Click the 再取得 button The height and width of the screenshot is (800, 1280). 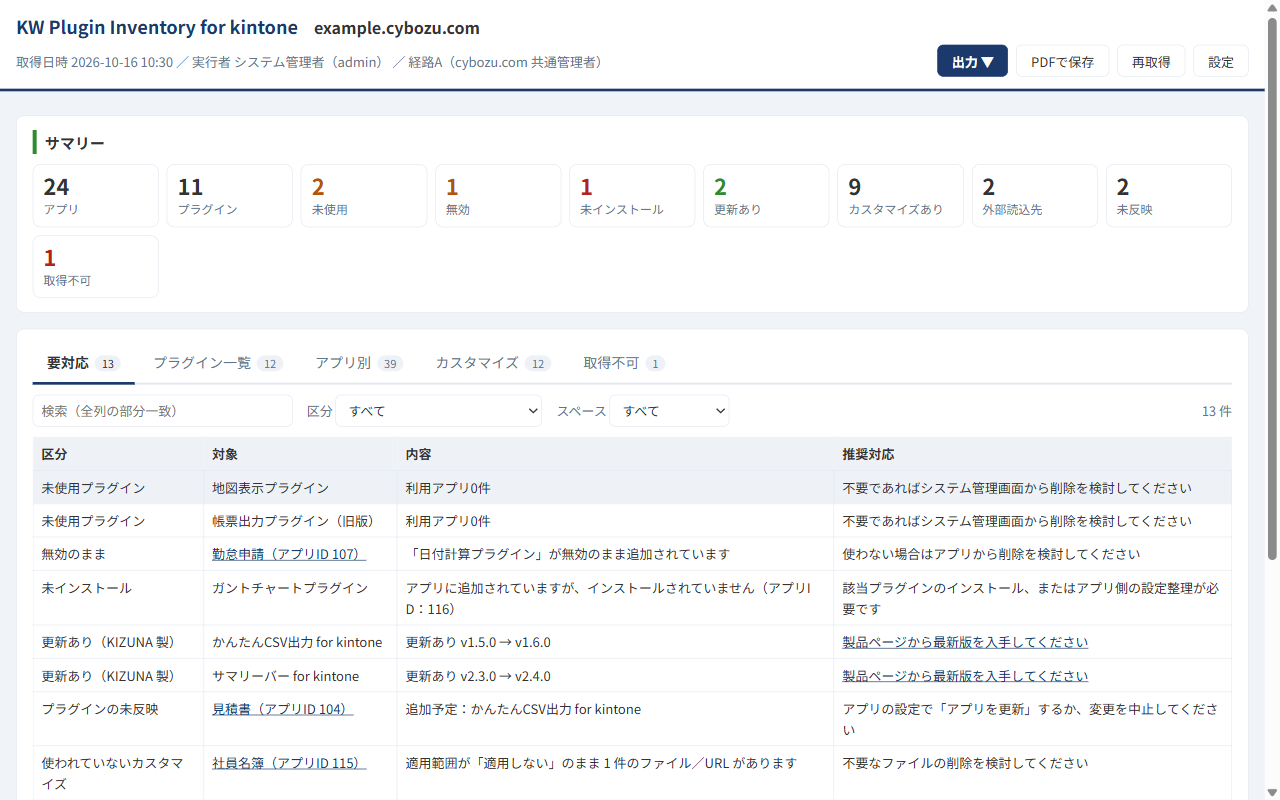pos(1151,61)
